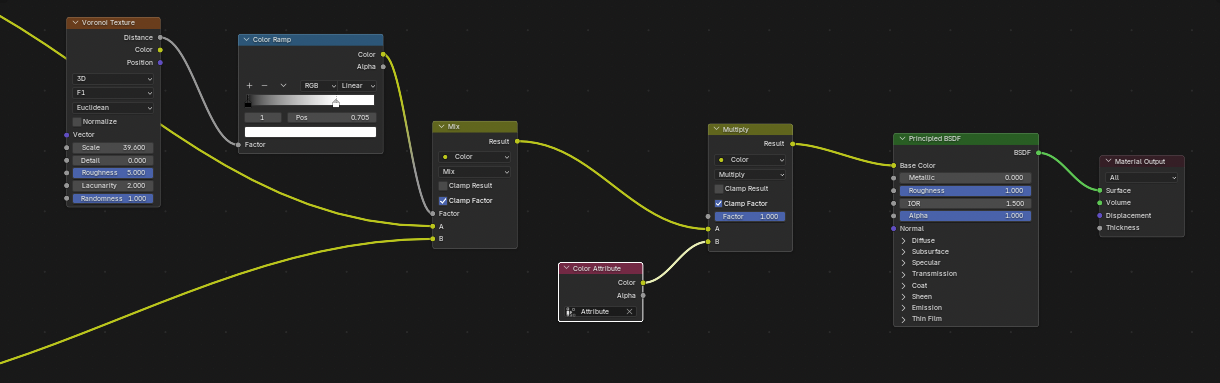Click the attribute icon in Color Attribute node
Viewport: 1220px width, 383px height.
click(571, 312)
